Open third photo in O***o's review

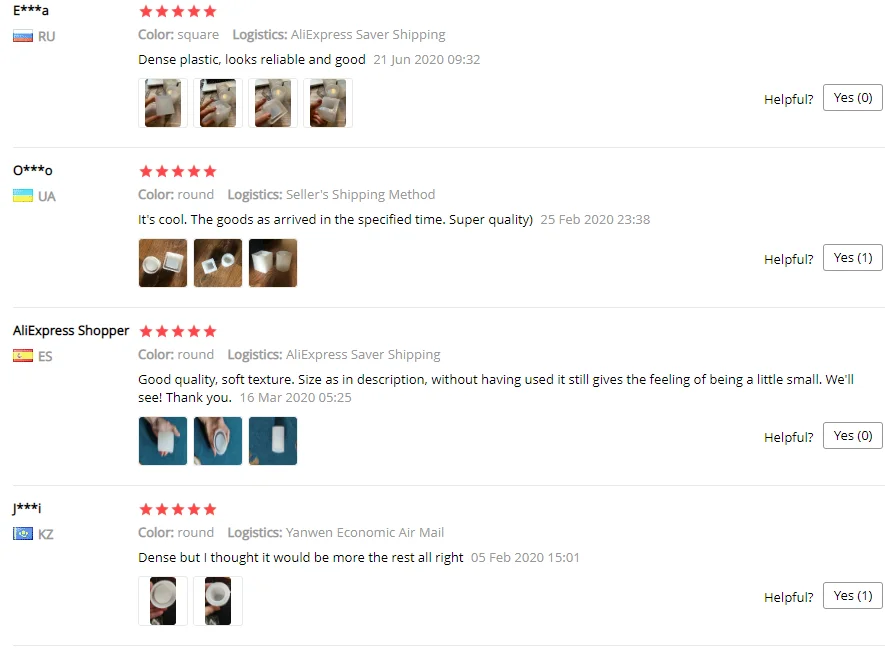pos(273,263)
